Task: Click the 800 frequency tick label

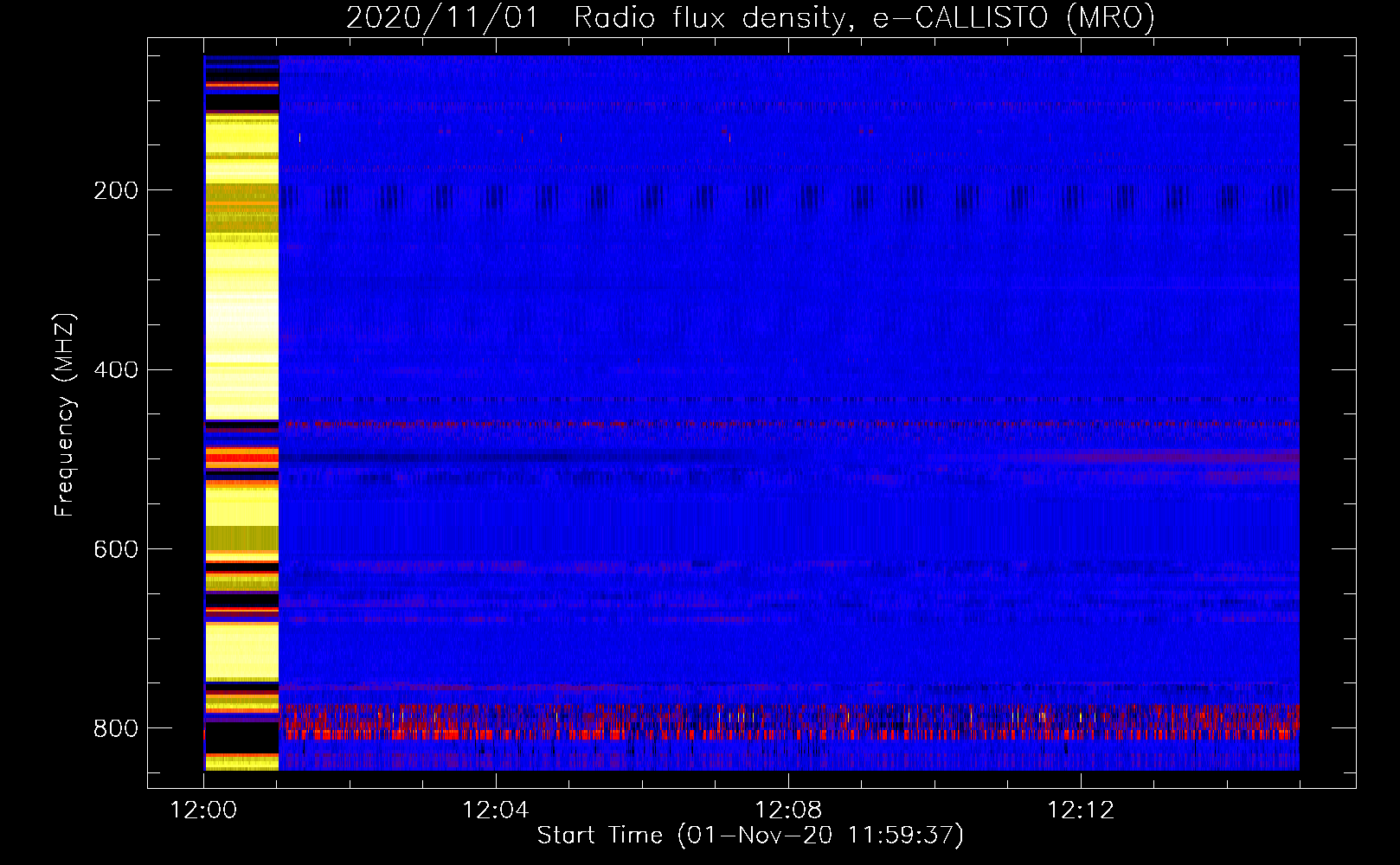Action: [x=116, y=729]
